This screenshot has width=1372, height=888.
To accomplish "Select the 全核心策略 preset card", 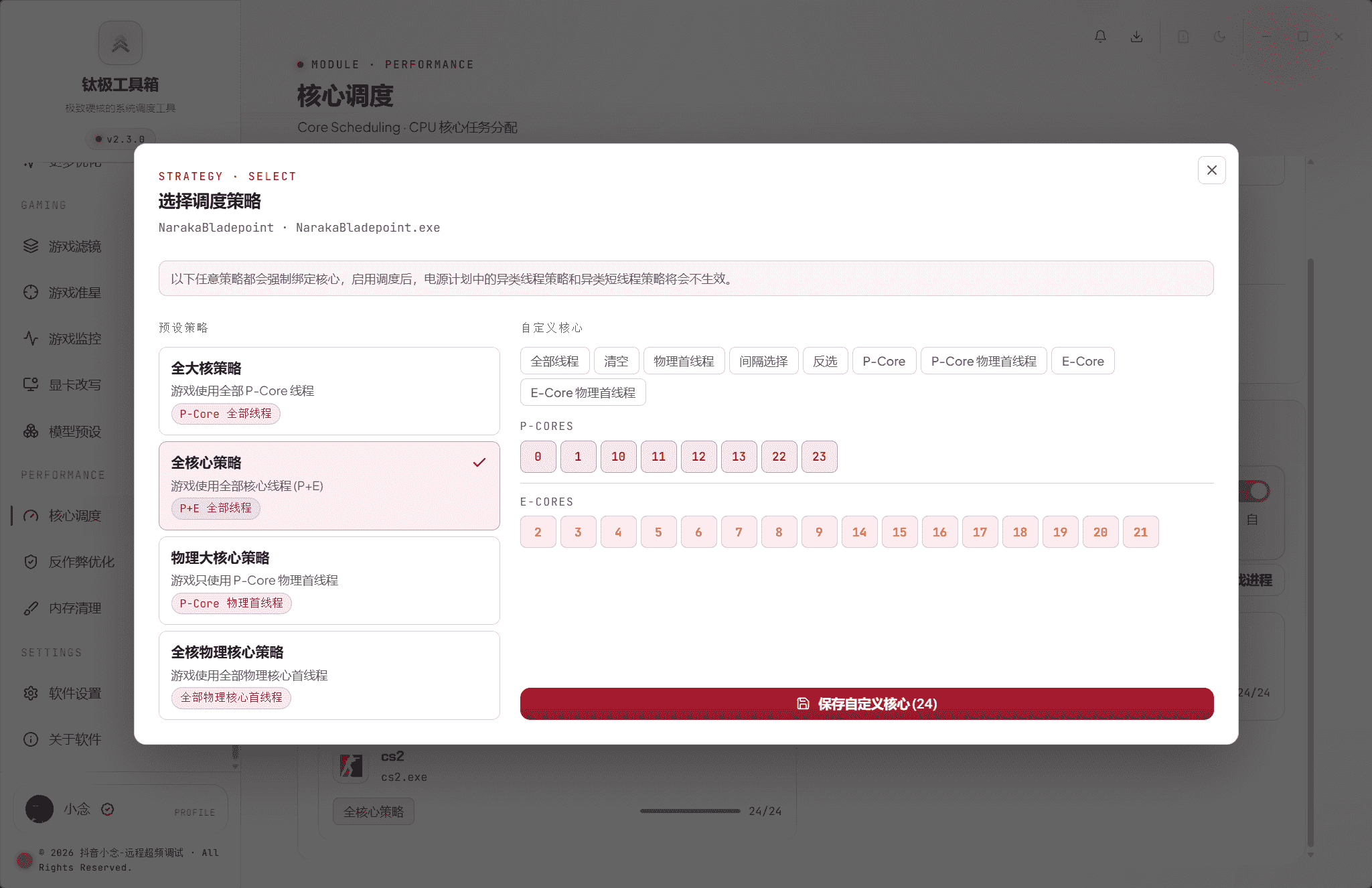I will click(329, 486).
